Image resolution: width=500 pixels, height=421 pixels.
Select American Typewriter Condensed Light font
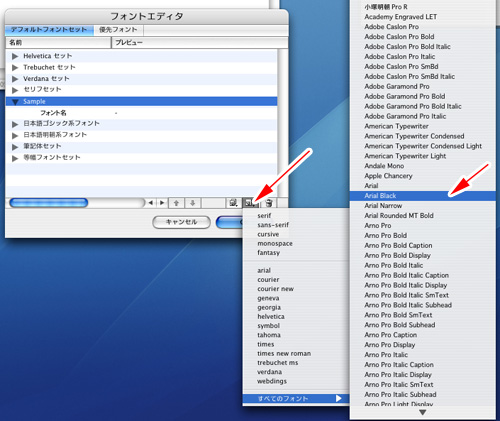[423, 146]
